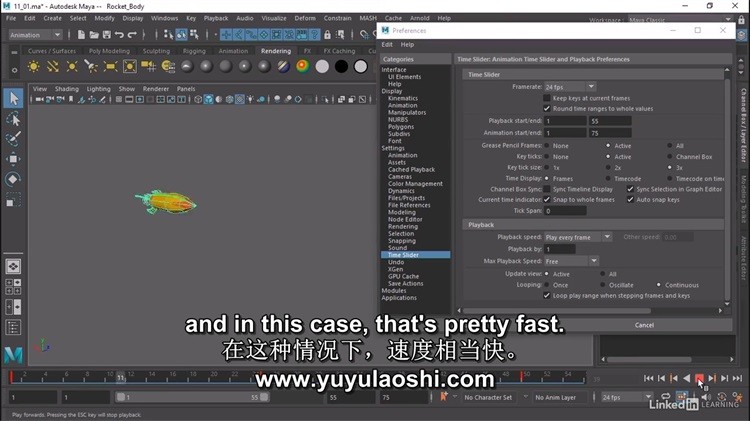
Task: Select the Rotate tool in toolbox
Action: [x=13, y=179]
